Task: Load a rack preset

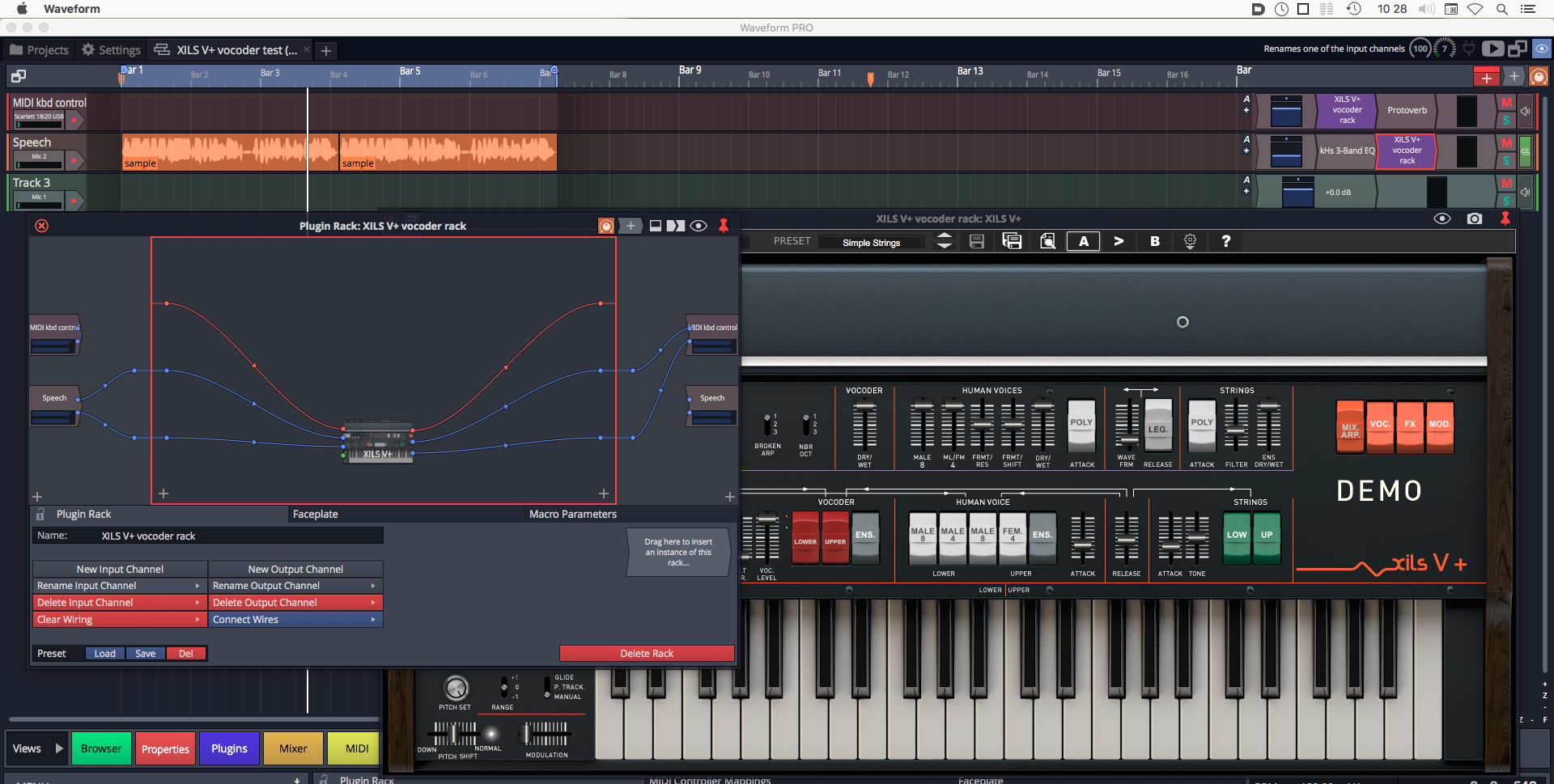Action: pyautogui.click(x=105, y=654)
